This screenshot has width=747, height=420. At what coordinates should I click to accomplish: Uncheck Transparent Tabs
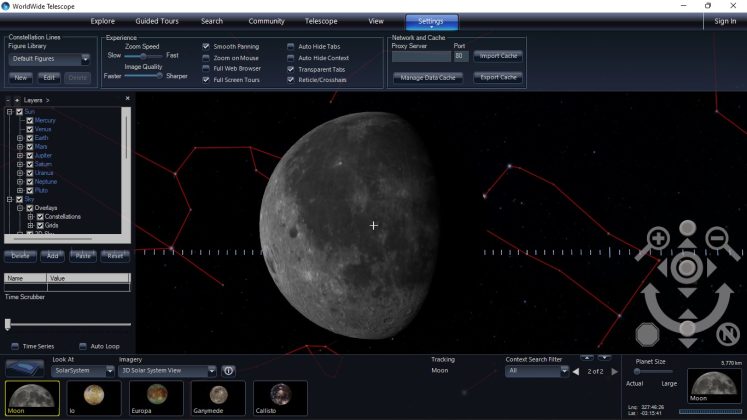(x=291, y=69)
